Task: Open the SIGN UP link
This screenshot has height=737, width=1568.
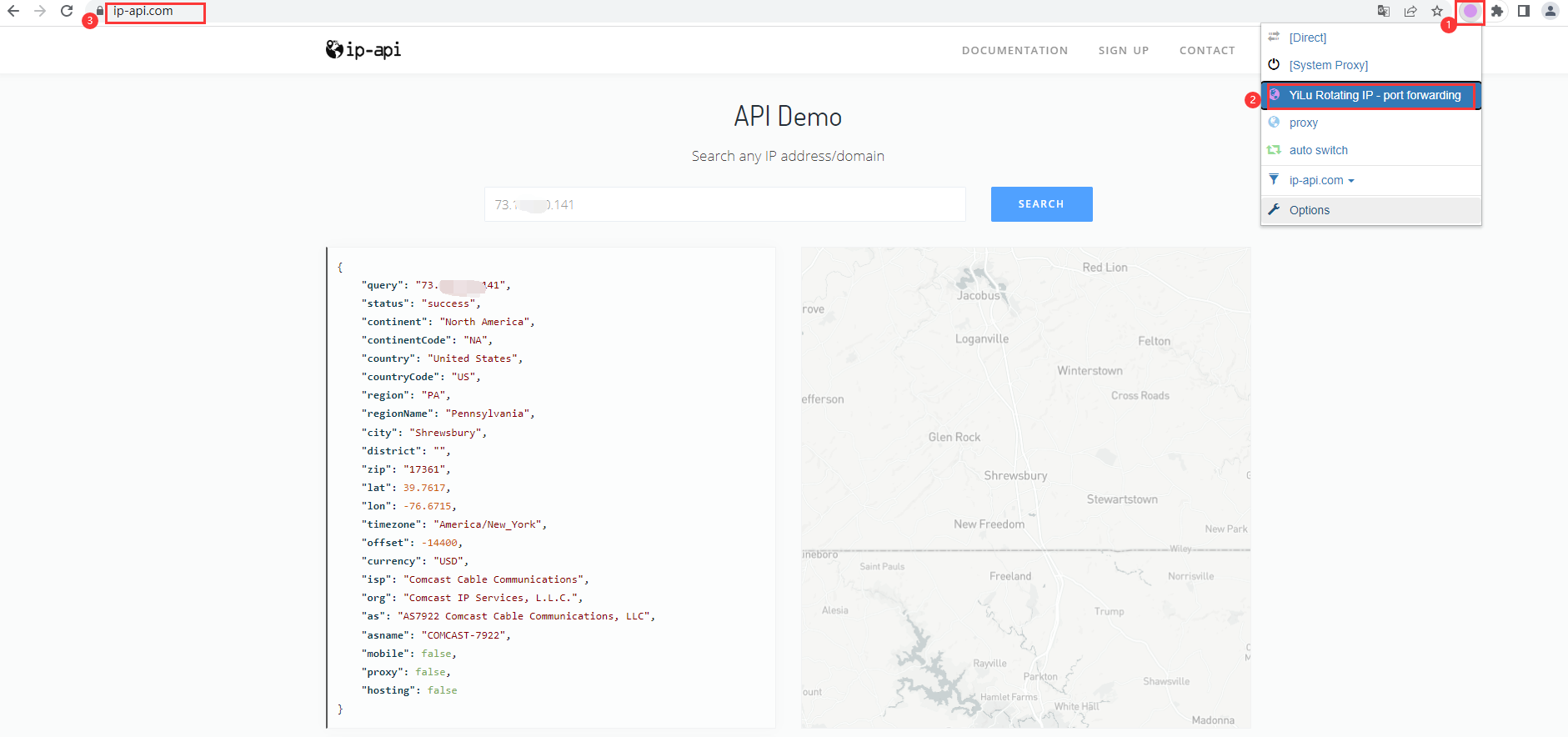Action: (1123, 51)
